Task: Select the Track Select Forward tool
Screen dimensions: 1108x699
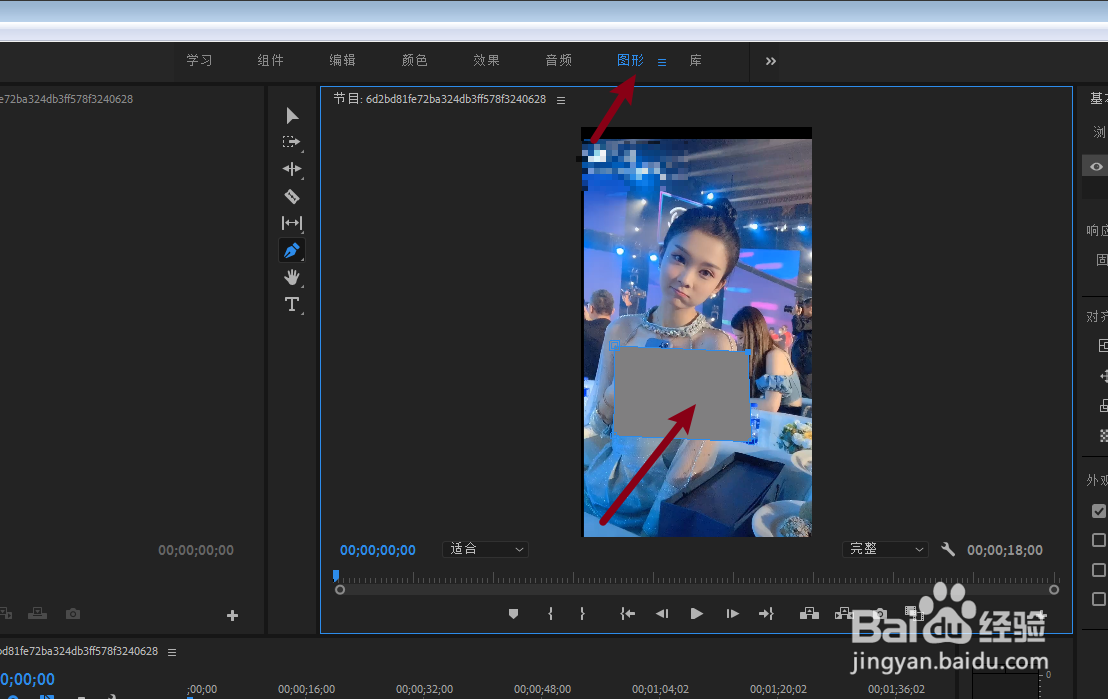Action: click(x=292, y=142)
